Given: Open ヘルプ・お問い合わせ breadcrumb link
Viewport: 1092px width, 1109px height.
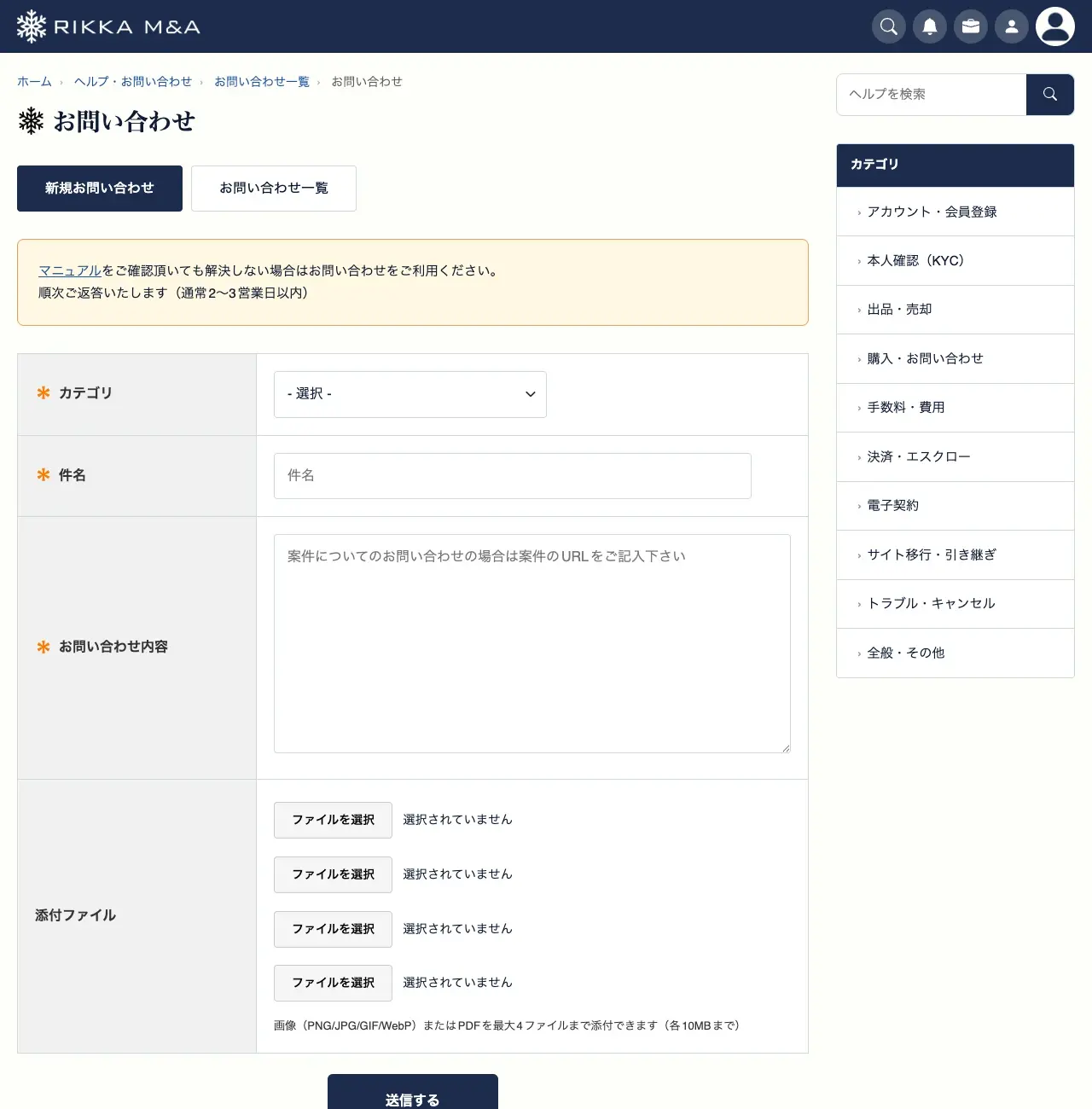Looking at the screenshot, I should pos(133,82).
